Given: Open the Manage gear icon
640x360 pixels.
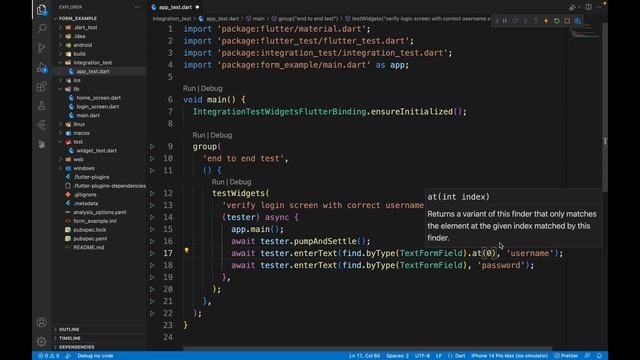Looking at the screenshot, I should click(41, 341).
